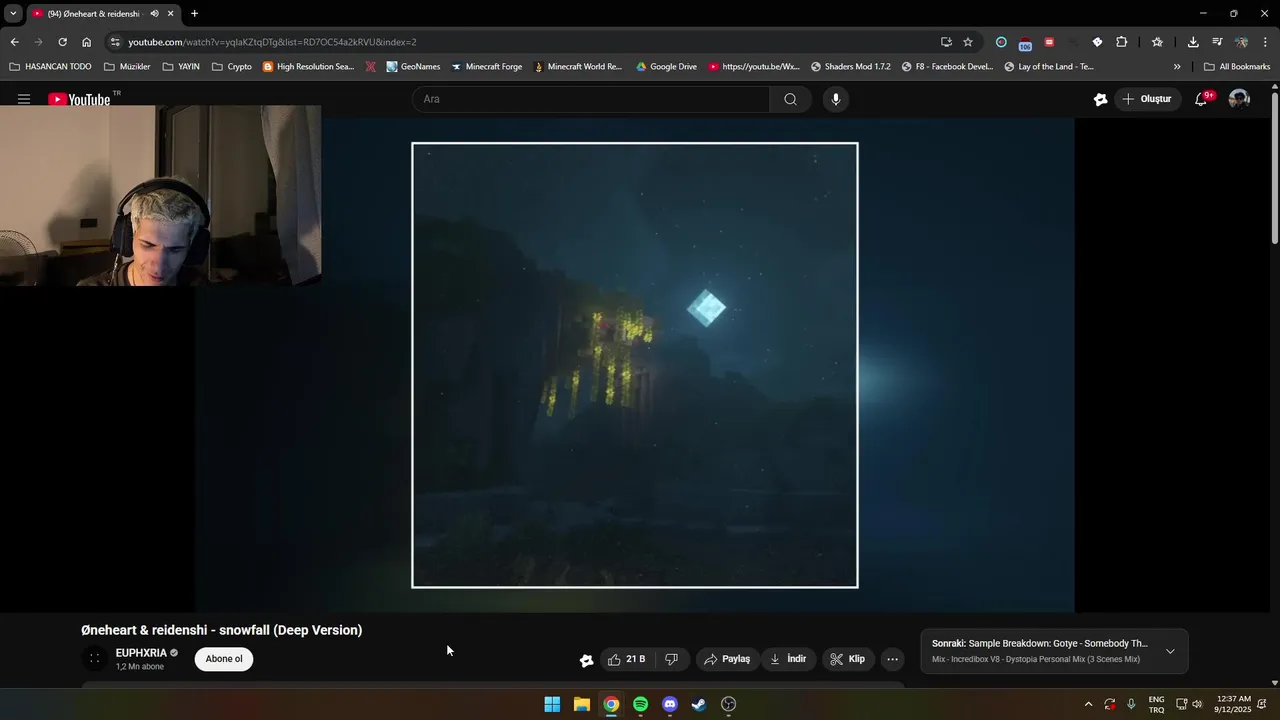Open the All Bookmarks folder

click(x=1237, y=67)
